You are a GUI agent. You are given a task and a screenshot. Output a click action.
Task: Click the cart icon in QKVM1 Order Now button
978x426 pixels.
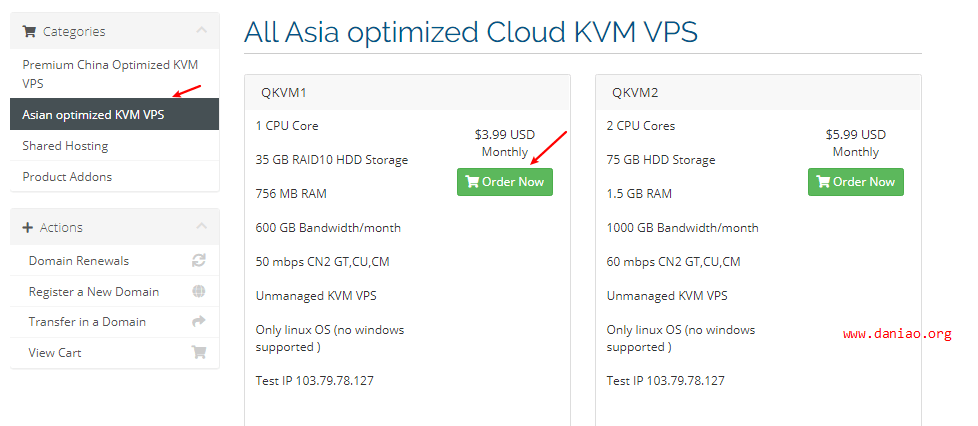[x=472, y=182]
